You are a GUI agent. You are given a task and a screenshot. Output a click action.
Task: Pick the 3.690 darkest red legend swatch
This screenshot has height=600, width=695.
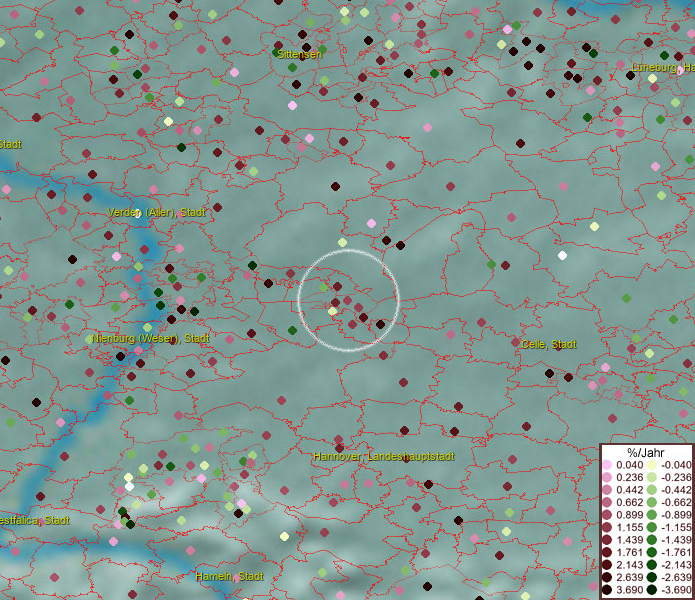[608, 590]
